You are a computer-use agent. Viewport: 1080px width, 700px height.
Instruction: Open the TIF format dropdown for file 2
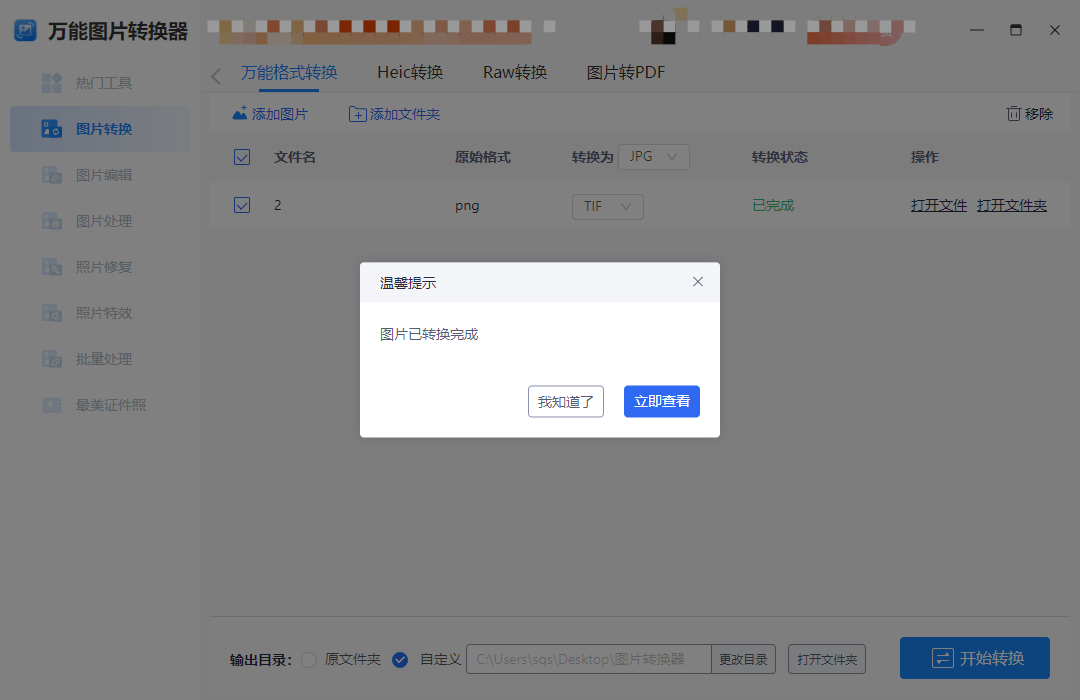point(608,207)
